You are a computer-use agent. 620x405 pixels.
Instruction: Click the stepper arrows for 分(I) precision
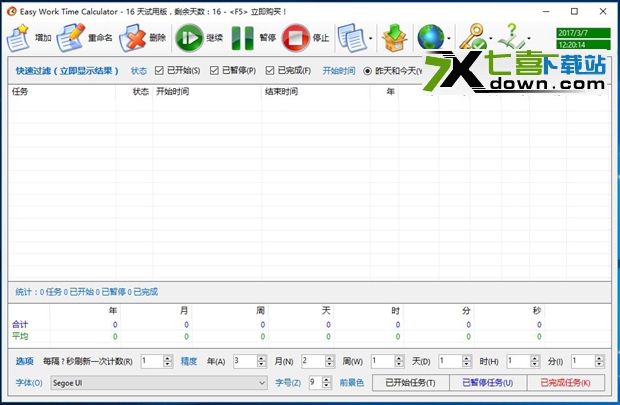(x=599, y=361)
